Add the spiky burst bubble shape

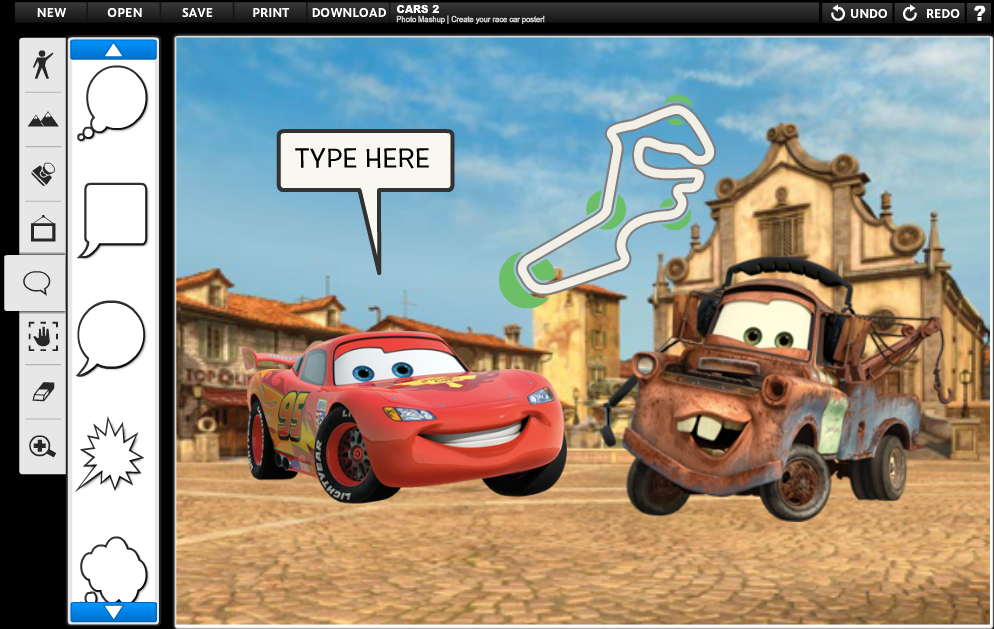(x=110, y=454)
